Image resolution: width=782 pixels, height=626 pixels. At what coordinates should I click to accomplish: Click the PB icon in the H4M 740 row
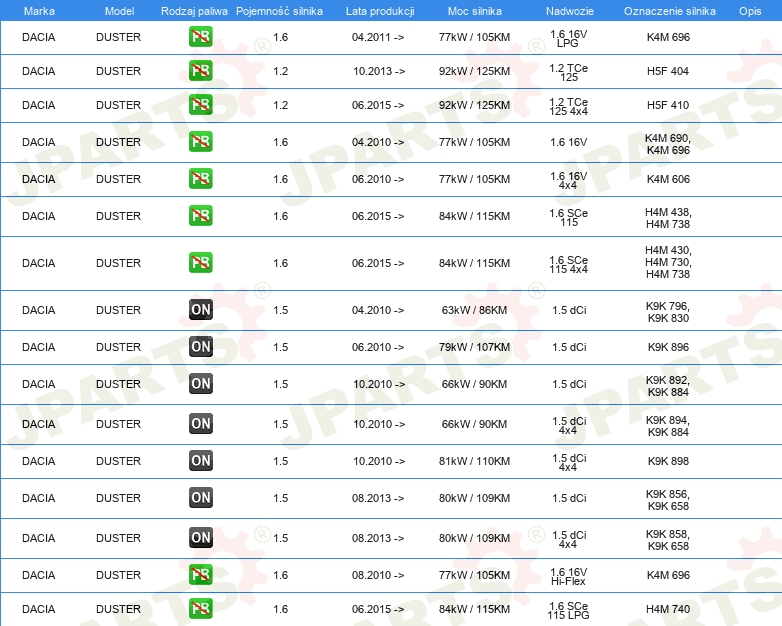pos(200,609)
